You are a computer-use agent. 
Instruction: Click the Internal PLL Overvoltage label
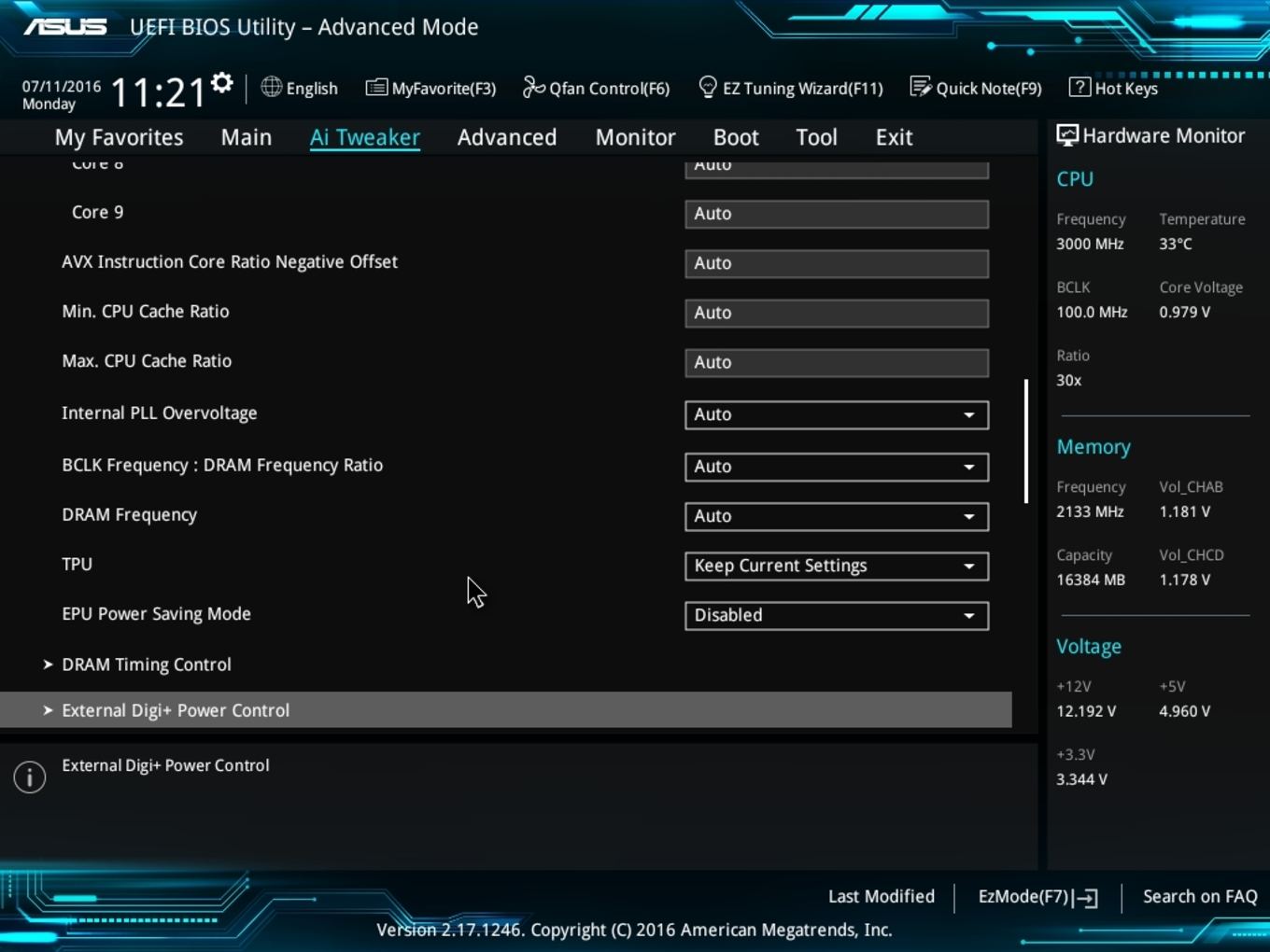[159, 413]
